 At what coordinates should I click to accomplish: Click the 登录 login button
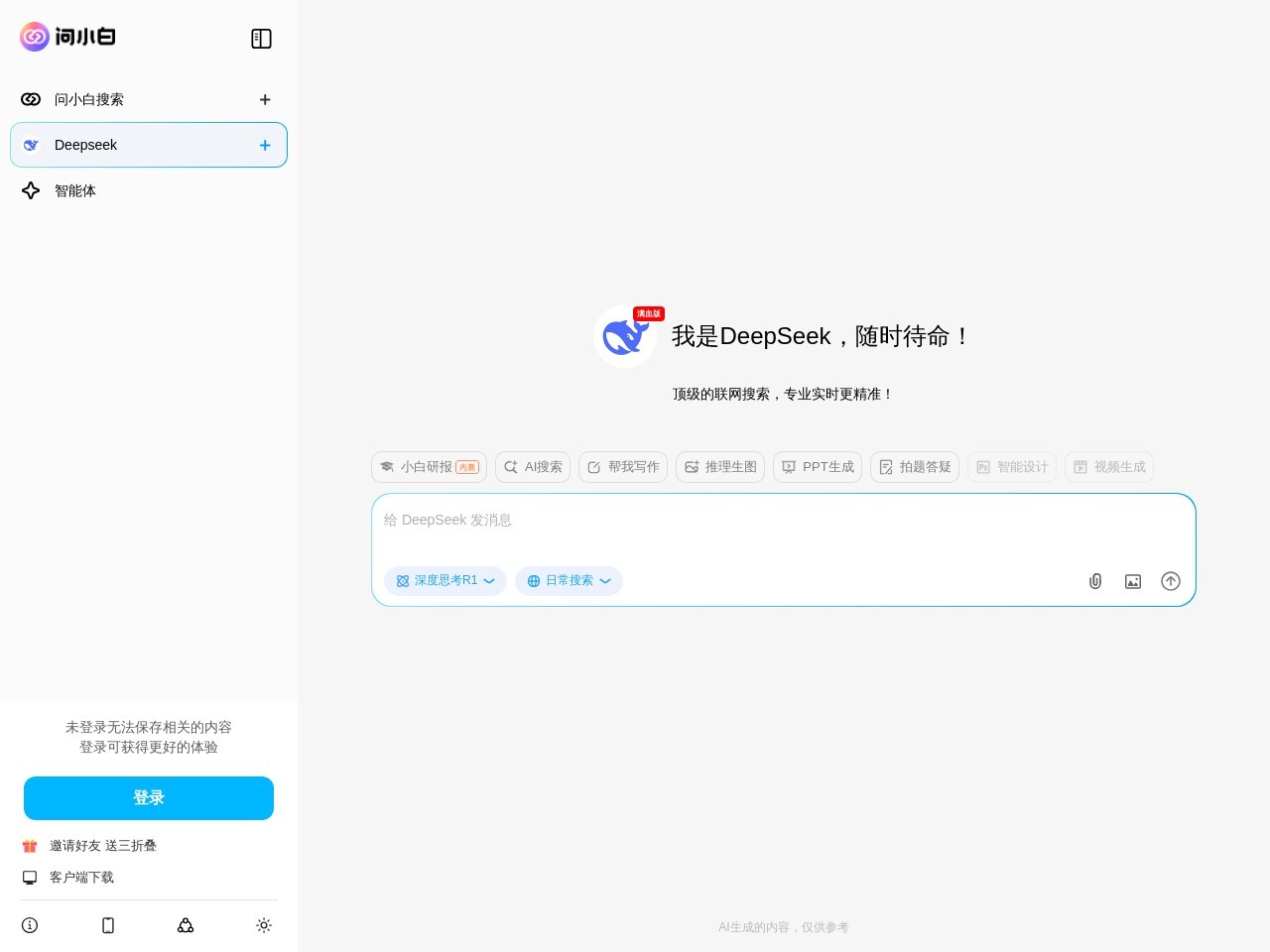[x=149, y=797]
